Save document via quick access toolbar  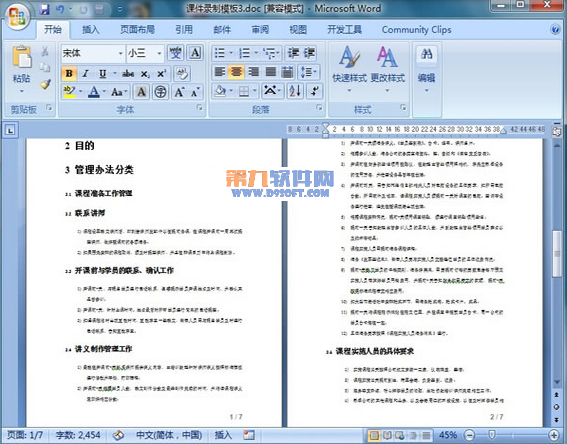(x=44, y=9)
